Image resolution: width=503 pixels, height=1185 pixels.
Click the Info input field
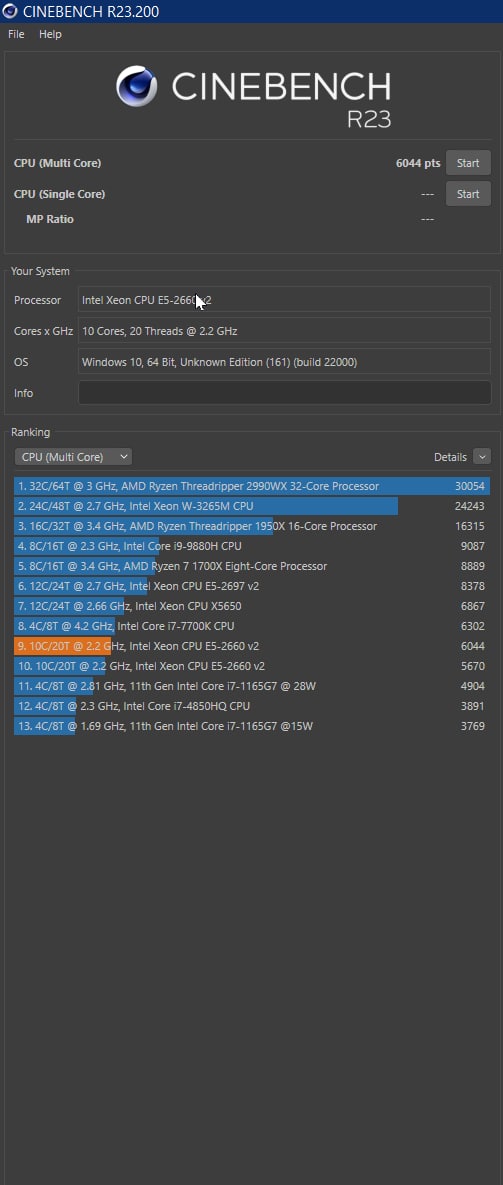(x=284, y=393)
